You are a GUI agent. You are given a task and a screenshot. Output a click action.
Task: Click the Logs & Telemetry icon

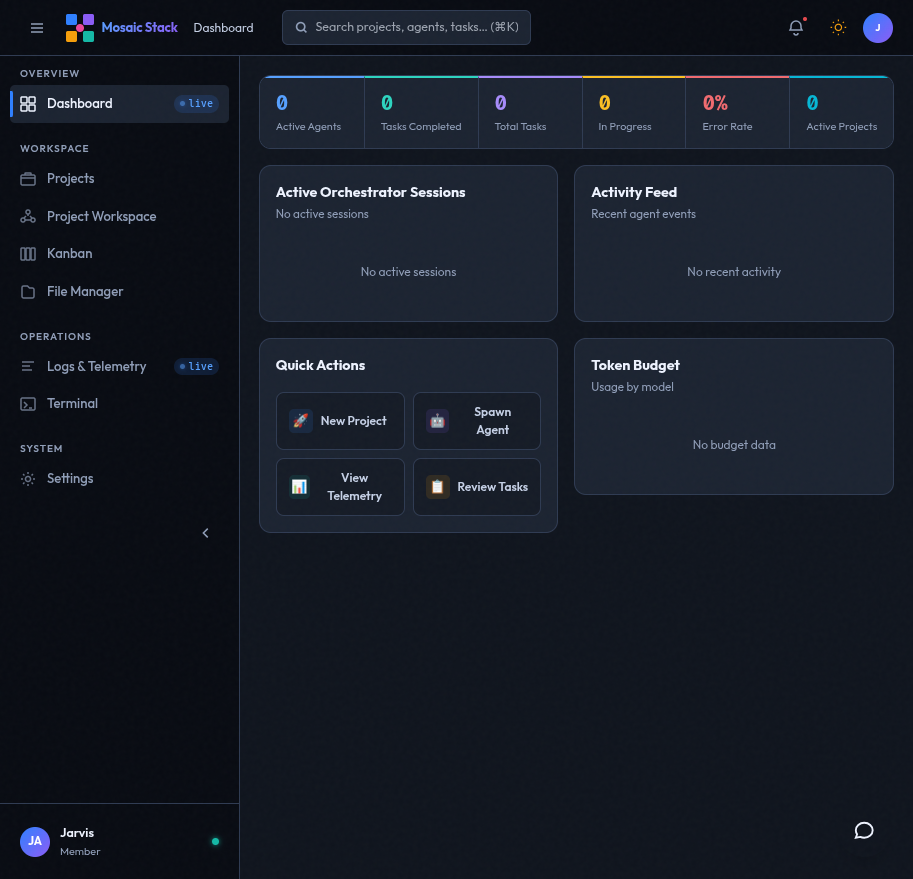pyautogui.click(x=28, y=367)
